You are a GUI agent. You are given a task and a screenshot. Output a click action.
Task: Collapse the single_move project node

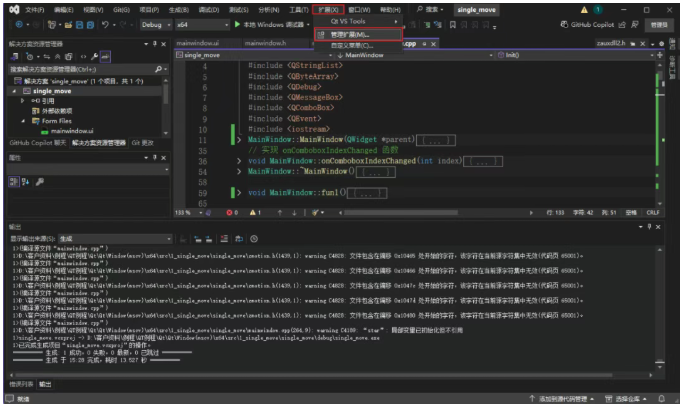point(14,91)
